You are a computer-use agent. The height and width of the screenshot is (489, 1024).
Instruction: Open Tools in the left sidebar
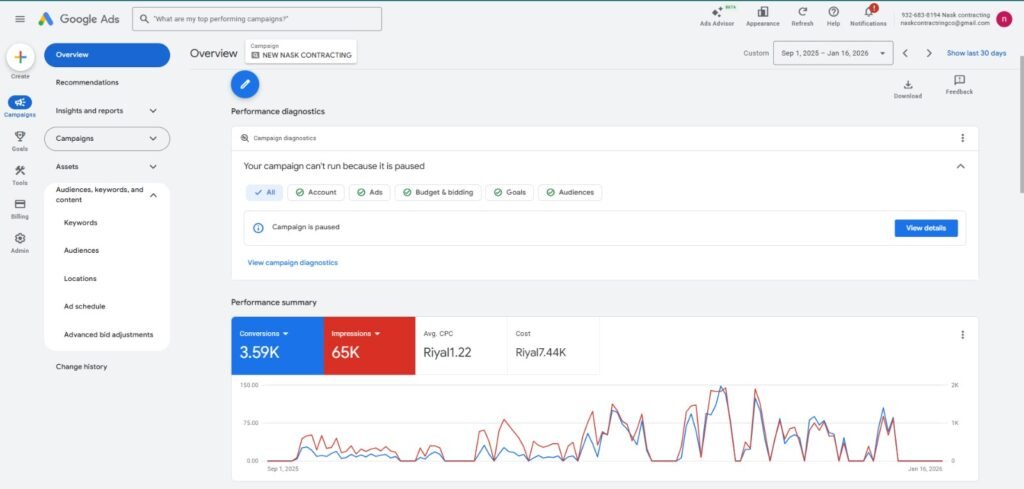point(20,171)
